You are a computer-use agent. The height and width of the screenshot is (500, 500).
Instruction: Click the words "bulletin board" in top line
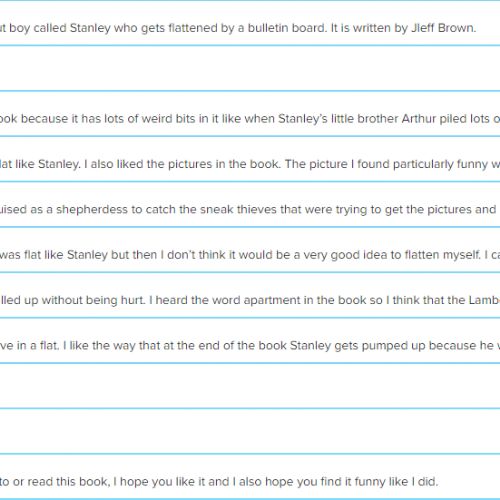(x=286, y=28)
